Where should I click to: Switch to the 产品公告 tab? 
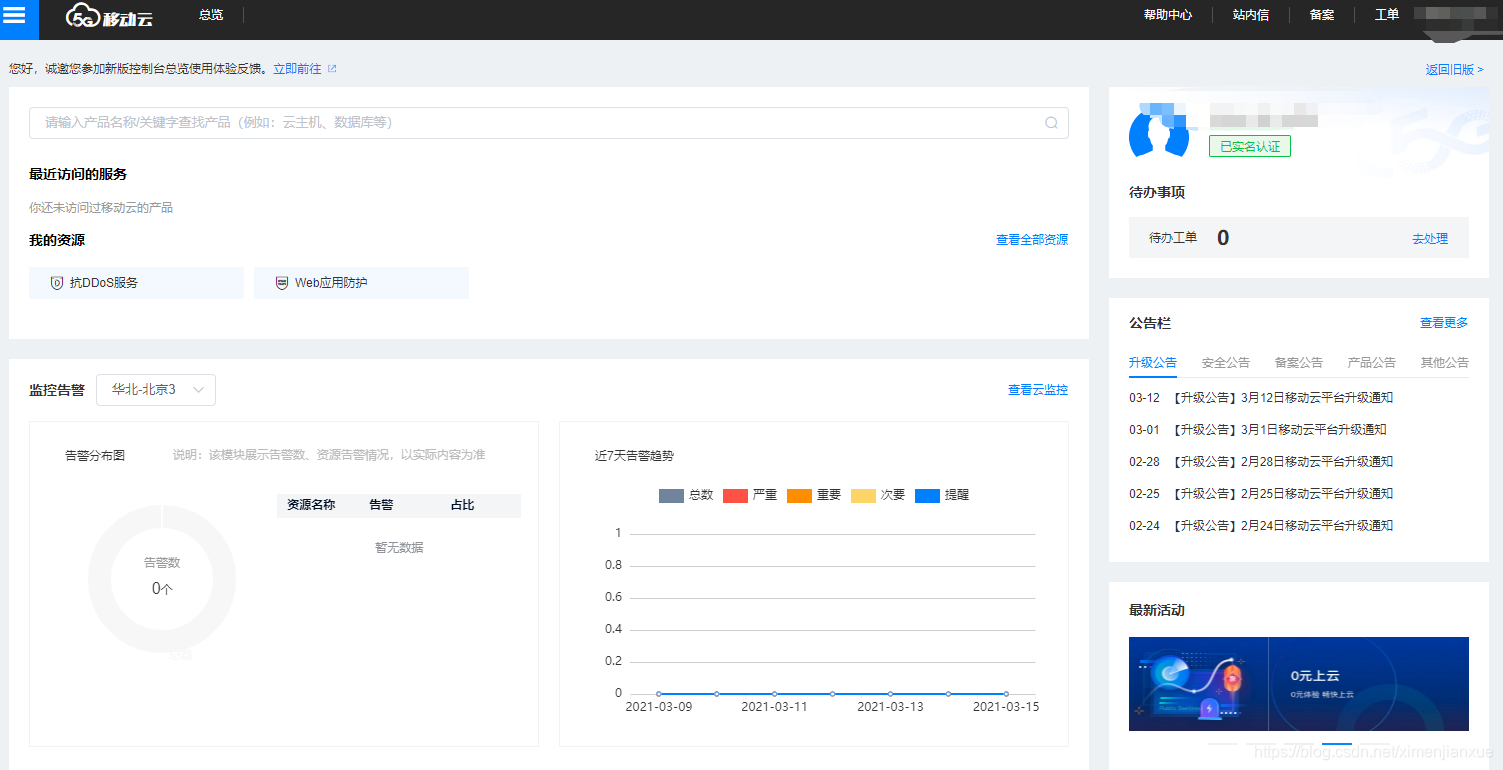point(1372,363)
